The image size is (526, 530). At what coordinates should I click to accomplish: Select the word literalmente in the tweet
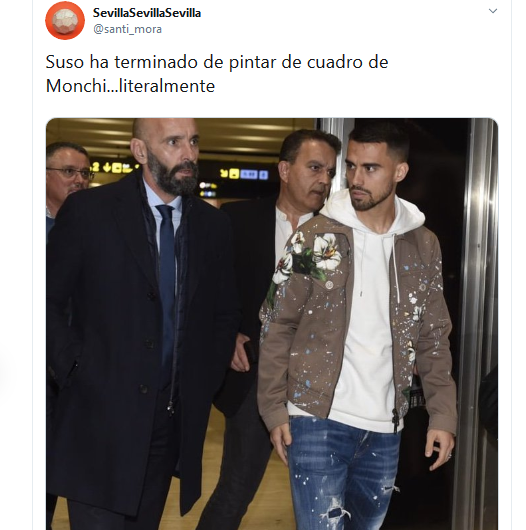167,86
